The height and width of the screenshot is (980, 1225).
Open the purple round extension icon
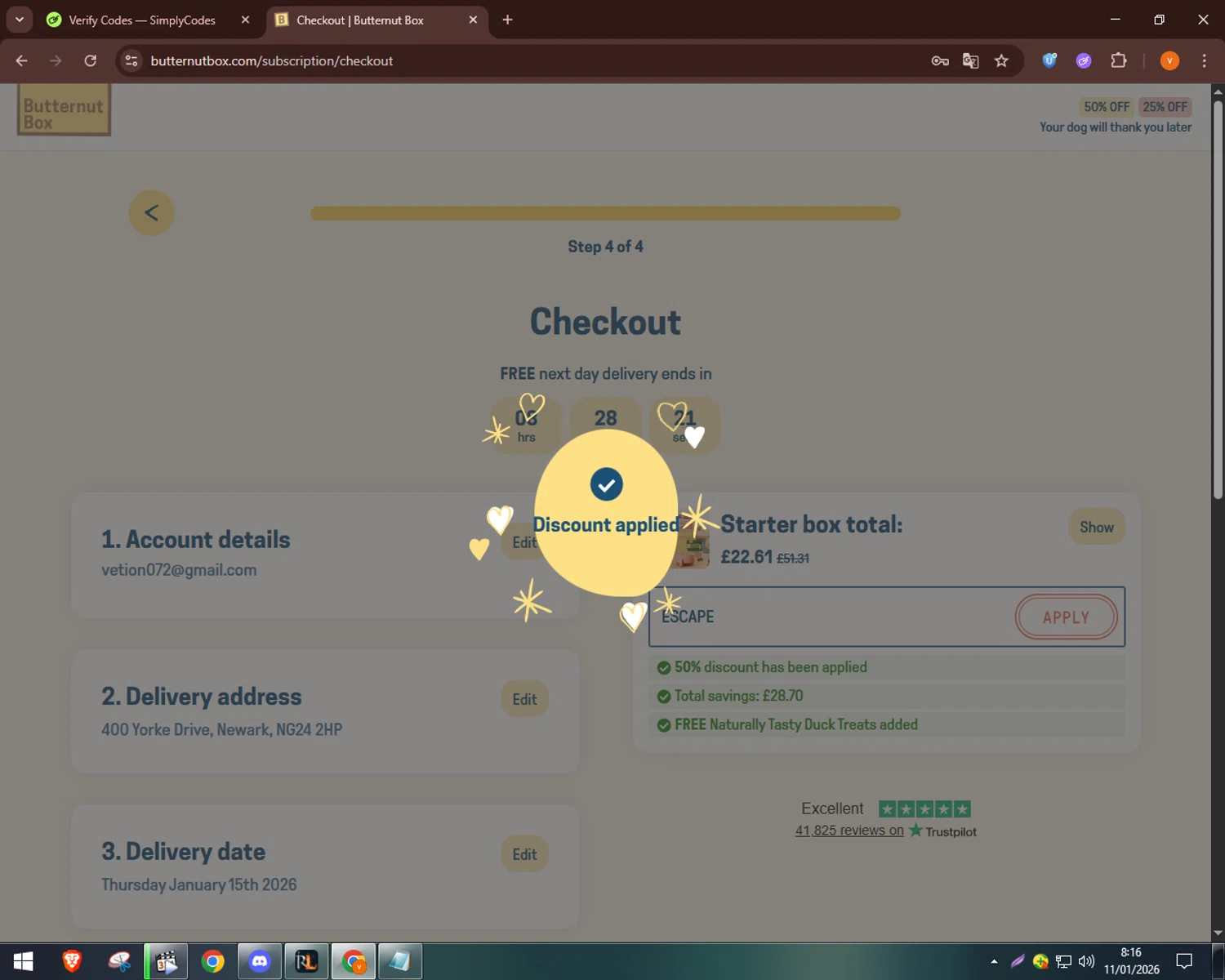click(1084, 60)
